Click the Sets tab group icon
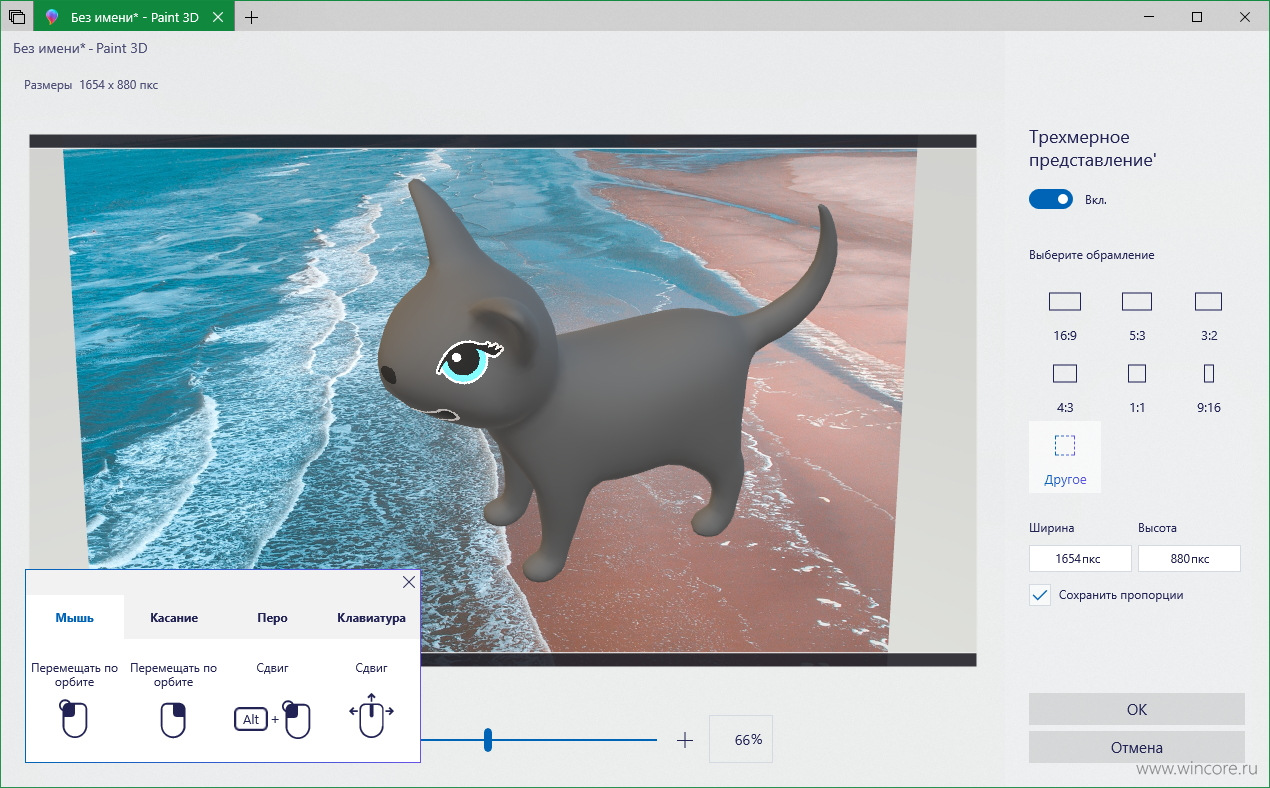This screenshot has width=1270, height=788. coord(16,17)
